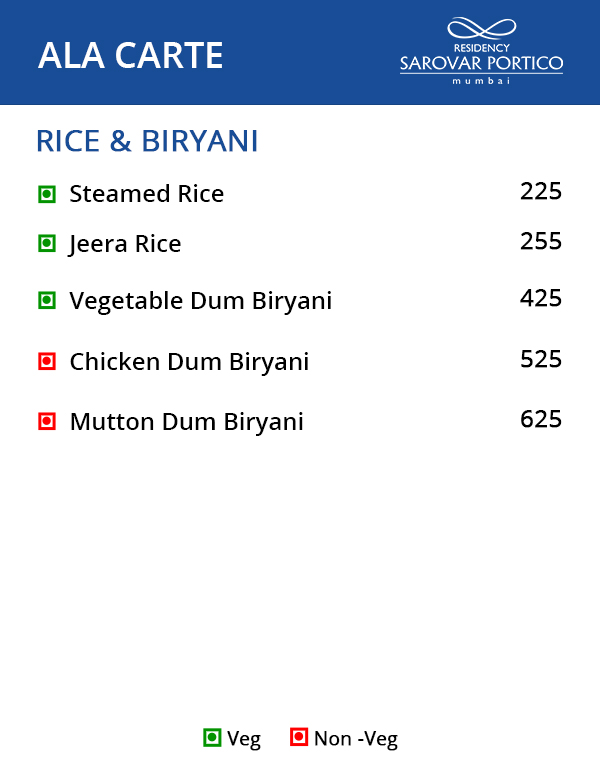Click the 625 price for Mutton Biryani
Screen dimensions: 600x768
click(541, 419)
